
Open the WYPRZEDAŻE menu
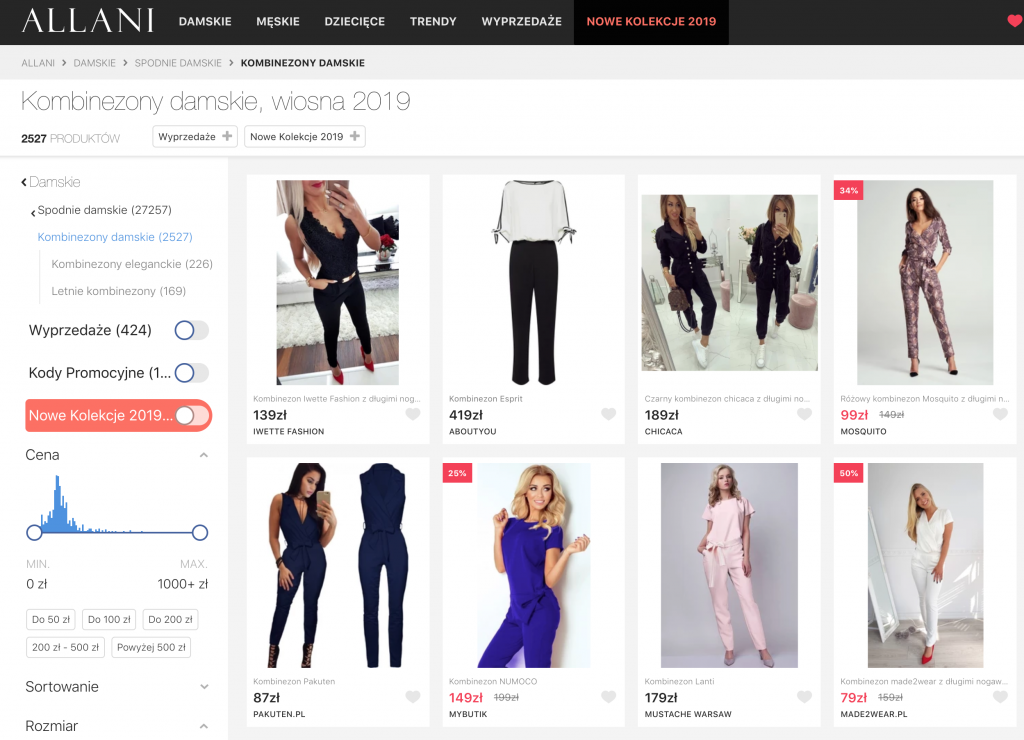click(x=522, y=22)
